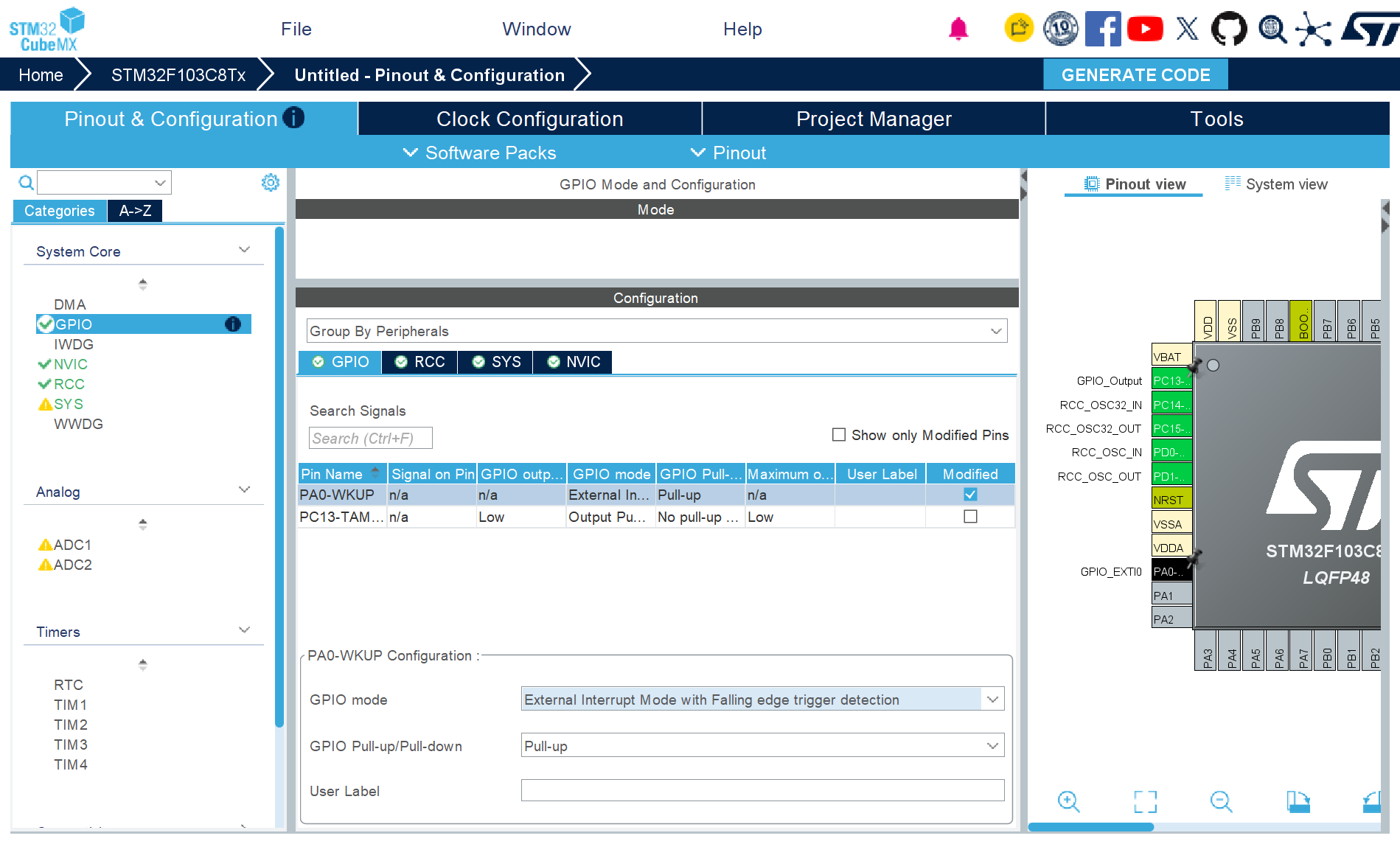
Task: Open the GitHub icon link
Action: [x=1229, y=29]
